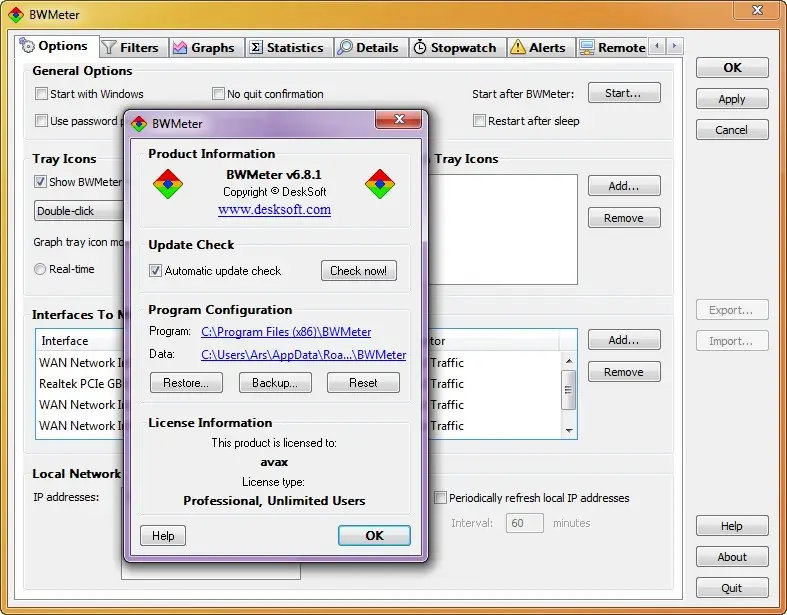Go to the Stopwatch tab
The height and width of the screenshot is (615, 787).
pyautogui.click(x=456, y=48)
